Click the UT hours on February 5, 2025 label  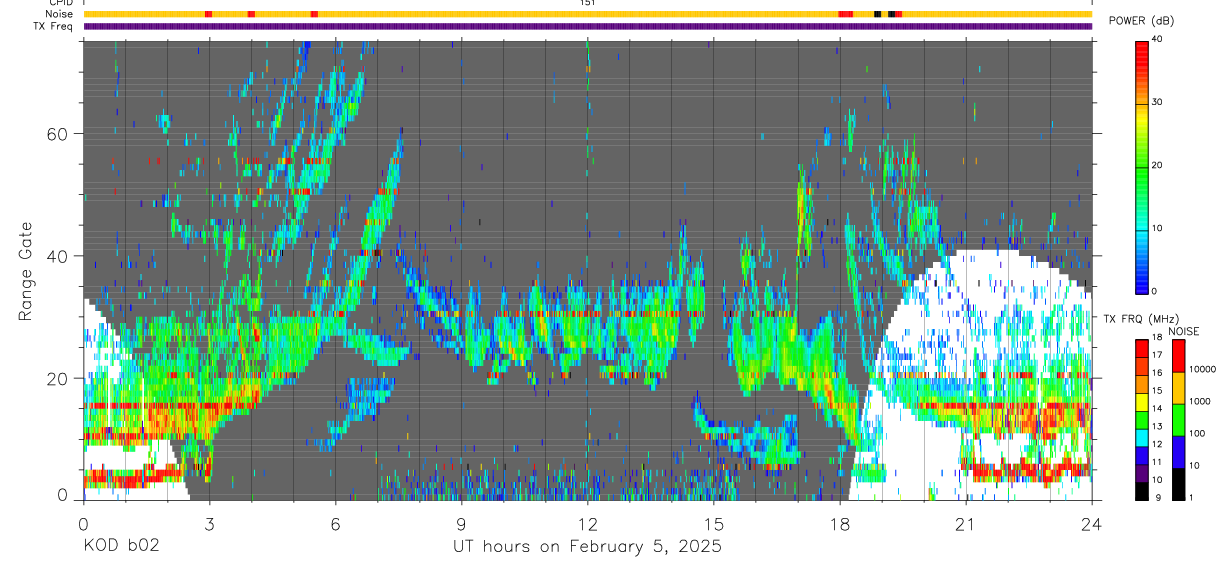(587, 547)
